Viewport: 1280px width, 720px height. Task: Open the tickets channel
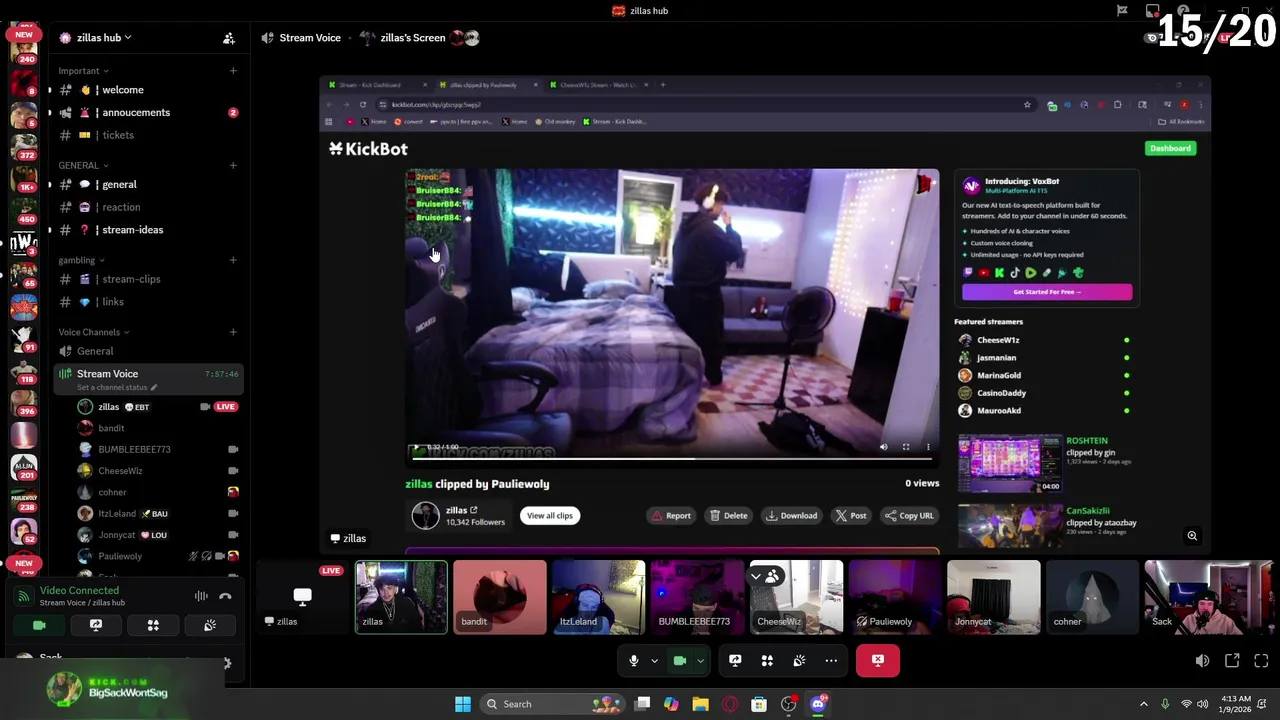click(x=148, y=135)
